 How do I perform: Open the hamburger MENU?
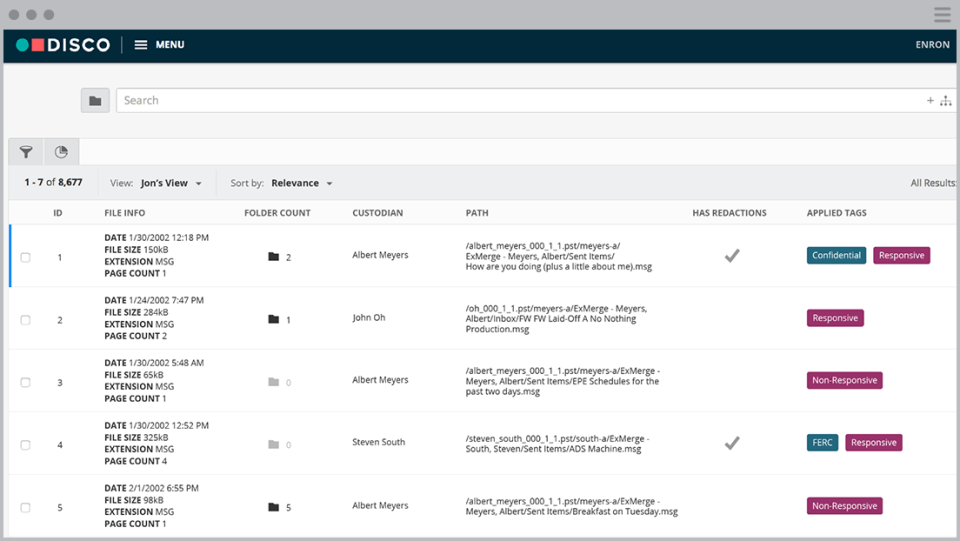(159, 45)
